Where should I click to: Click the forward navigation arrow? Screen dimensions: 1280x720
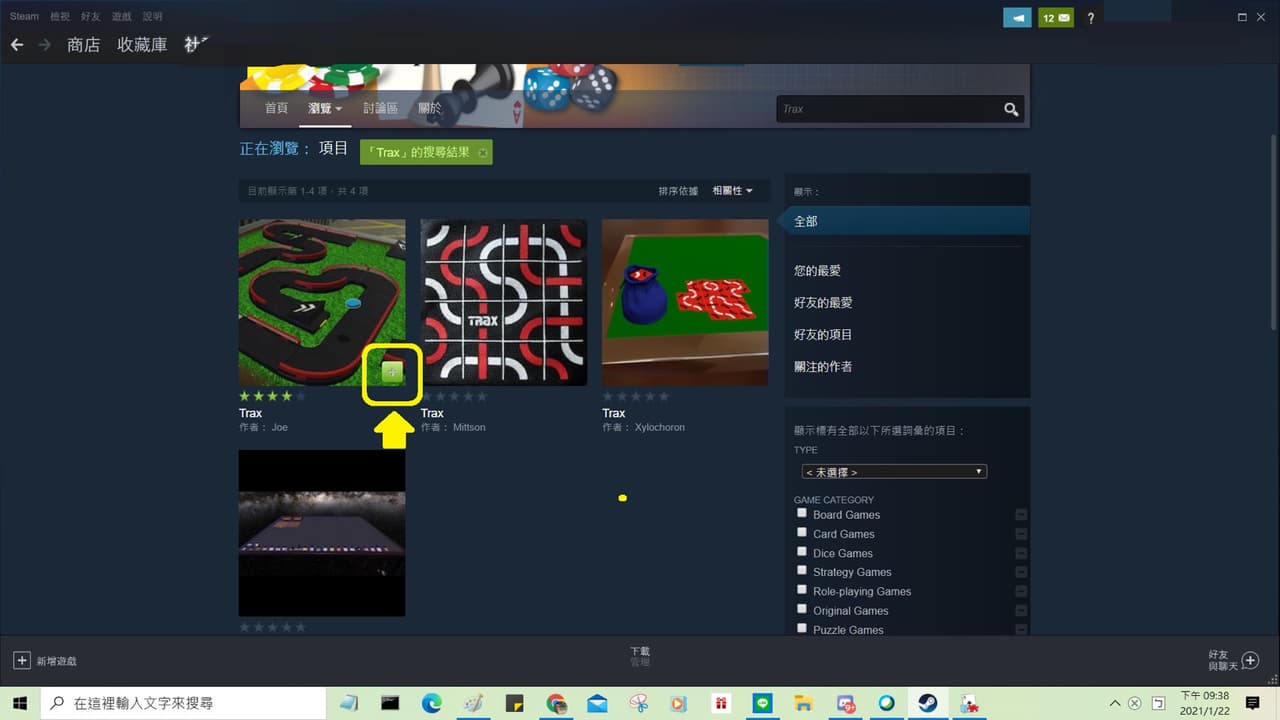(45, 45)
